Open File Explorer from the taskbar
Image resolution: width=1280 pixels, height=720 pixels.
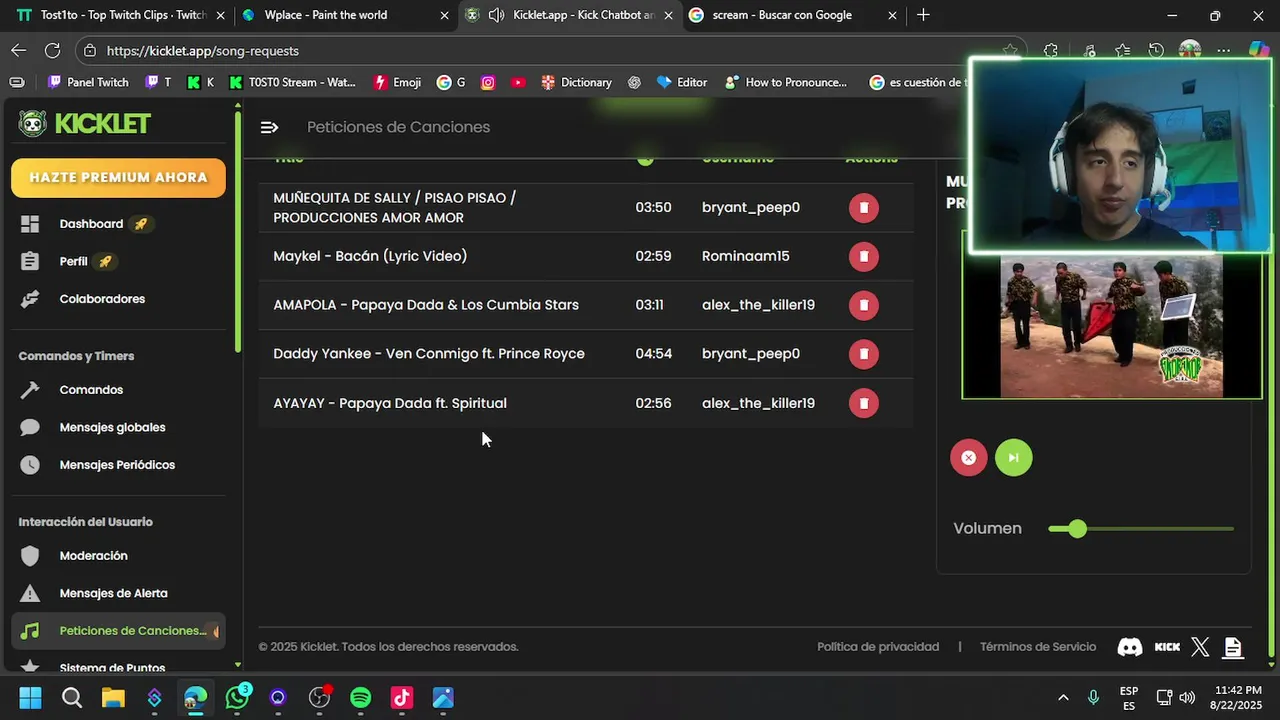(113, 697)
